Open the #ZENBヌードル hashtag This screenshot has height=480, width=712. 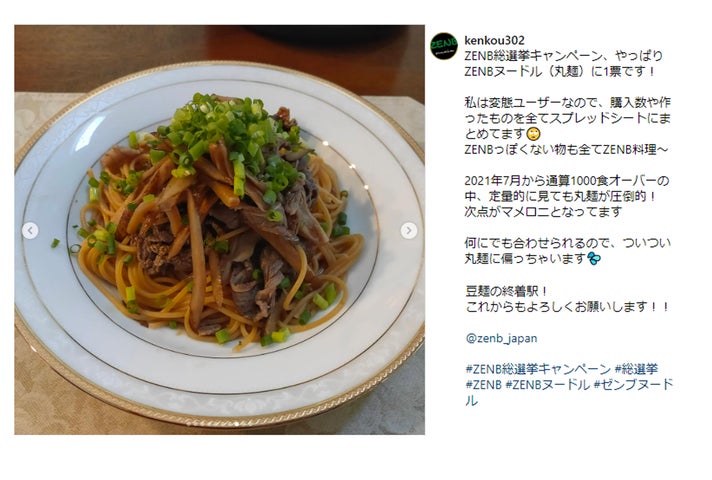coord(547,385)
